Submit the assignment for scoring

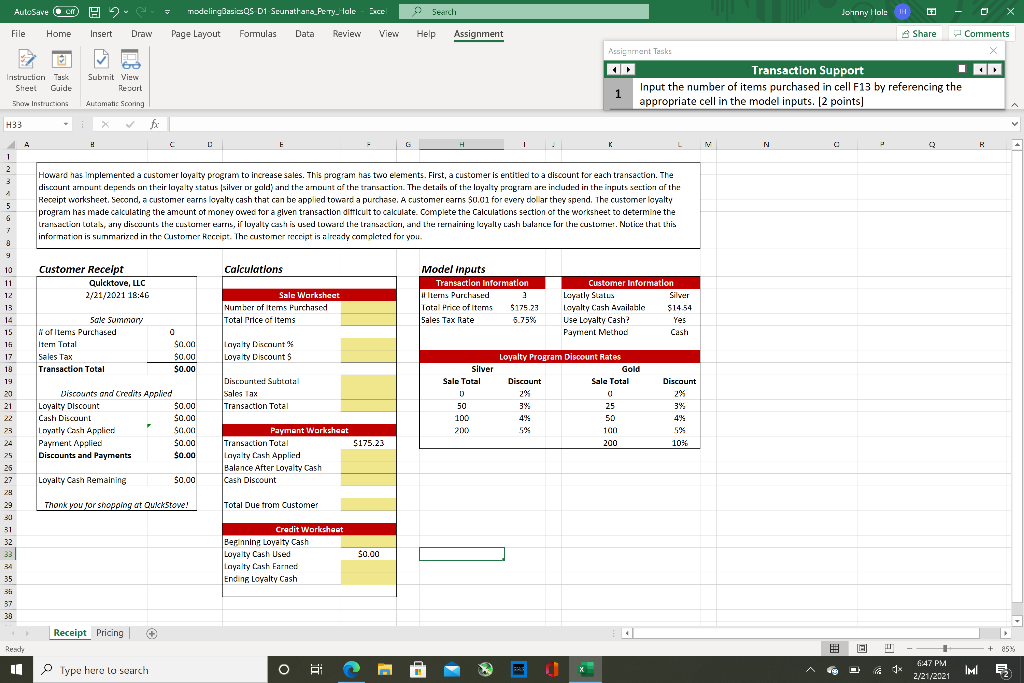[x=101, y=65]
